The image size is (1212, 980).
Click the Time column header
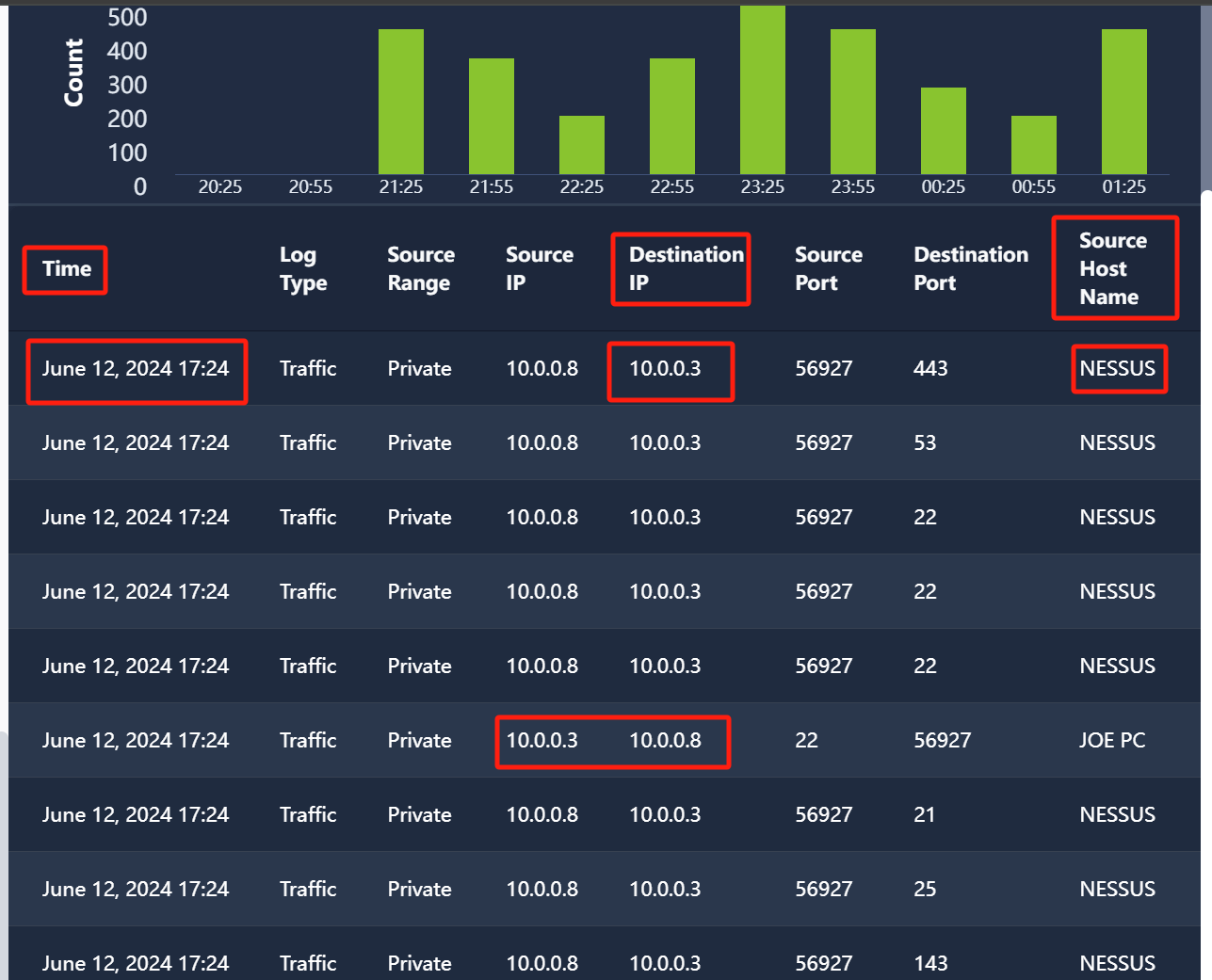(x=67, y=269)
